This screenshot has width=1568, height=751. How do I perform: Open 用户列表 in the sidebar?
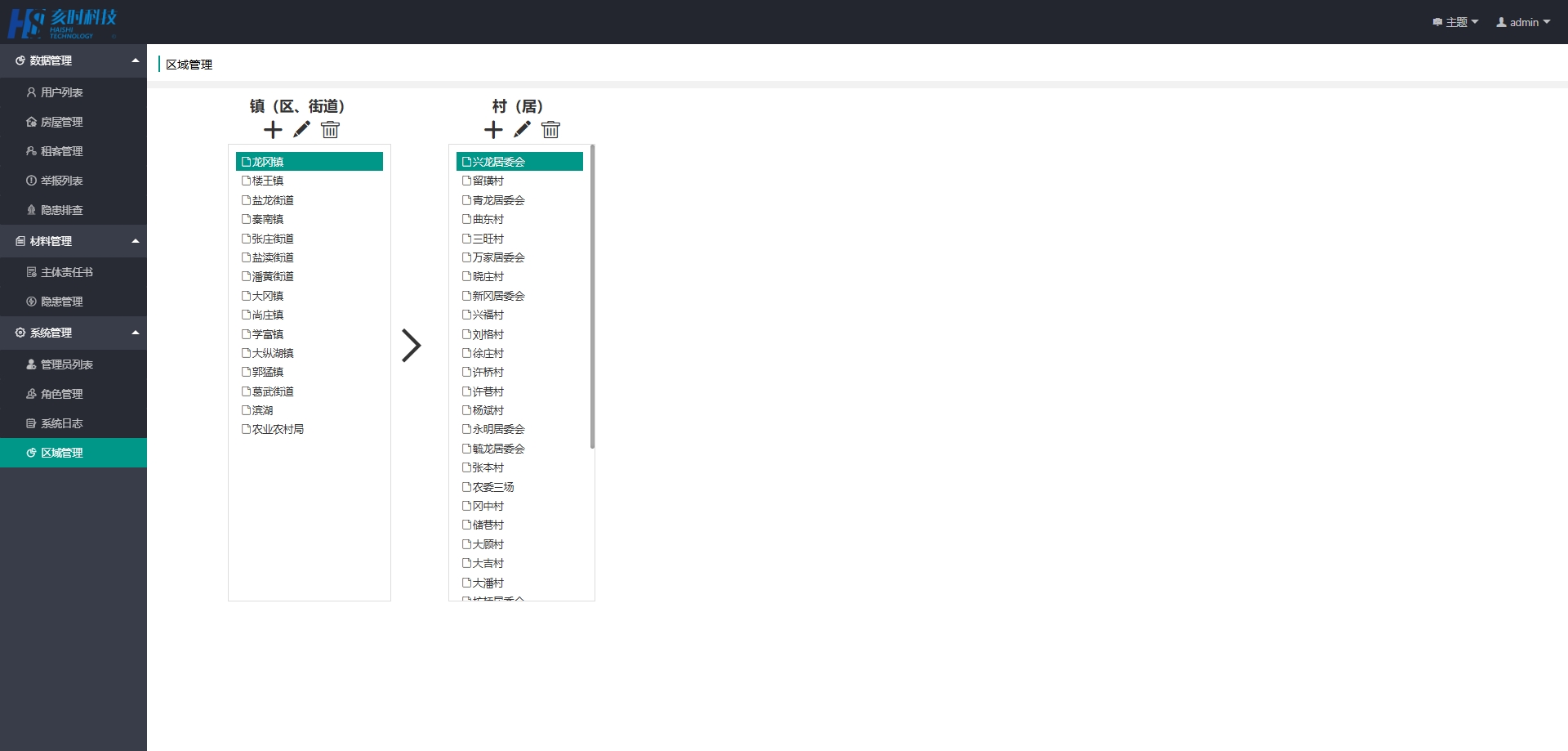(61, 93)
